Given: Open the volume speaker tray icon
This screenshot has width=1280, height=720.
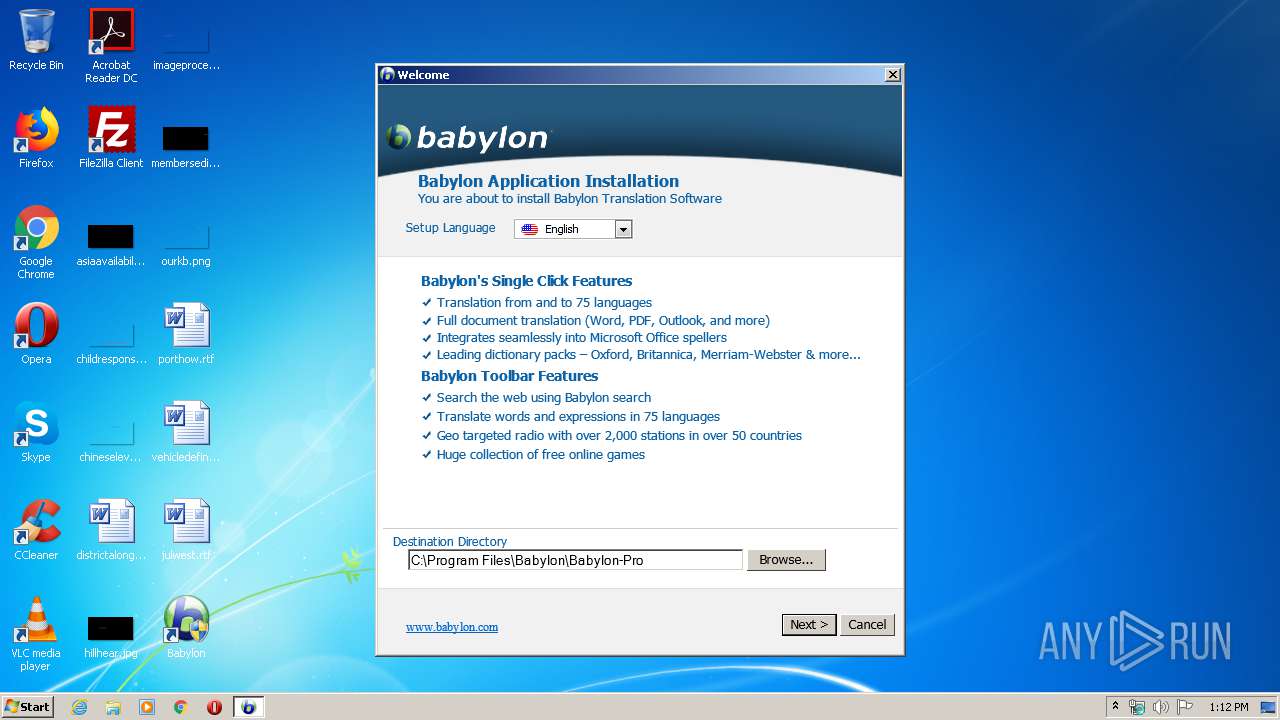Looking at the screenshot, I should coord(1161,707).
